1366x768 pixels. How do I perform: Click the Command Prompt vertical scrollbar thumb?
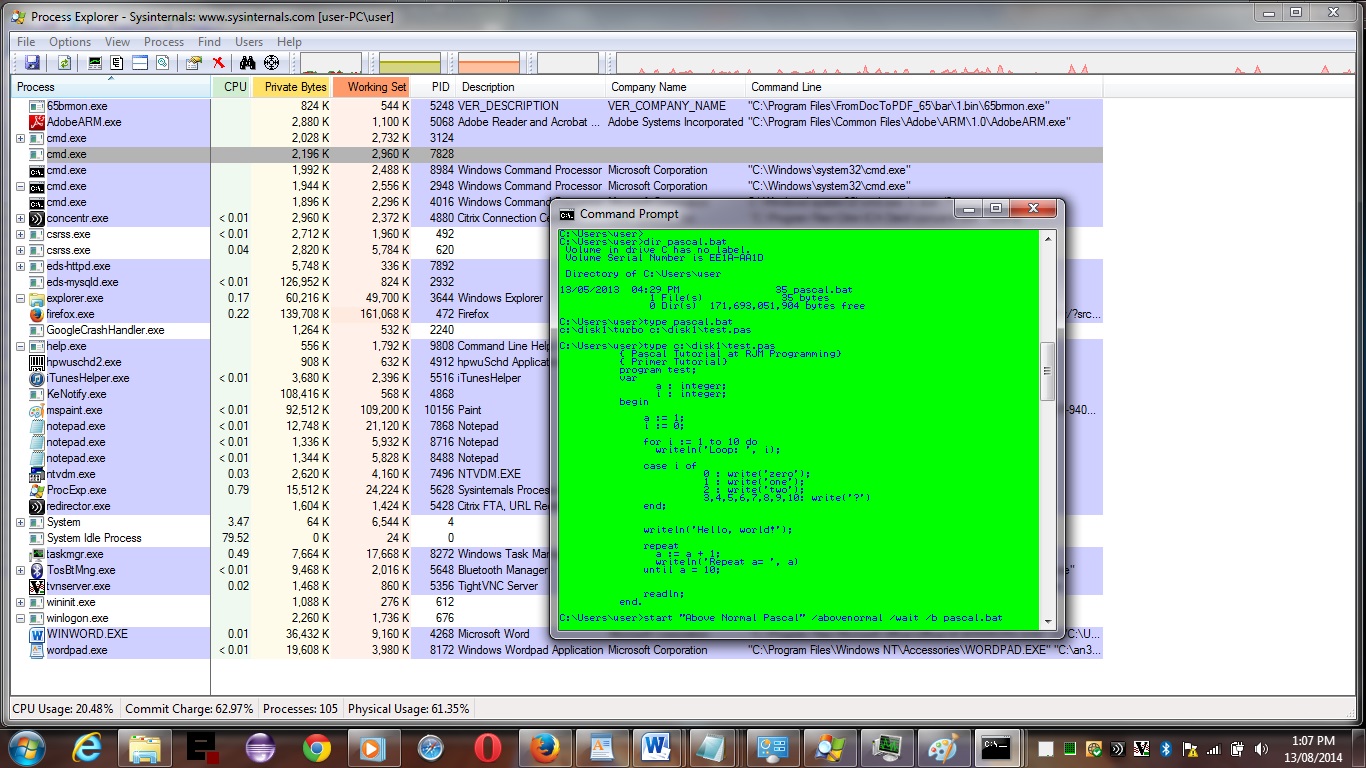pos(1047,370)
